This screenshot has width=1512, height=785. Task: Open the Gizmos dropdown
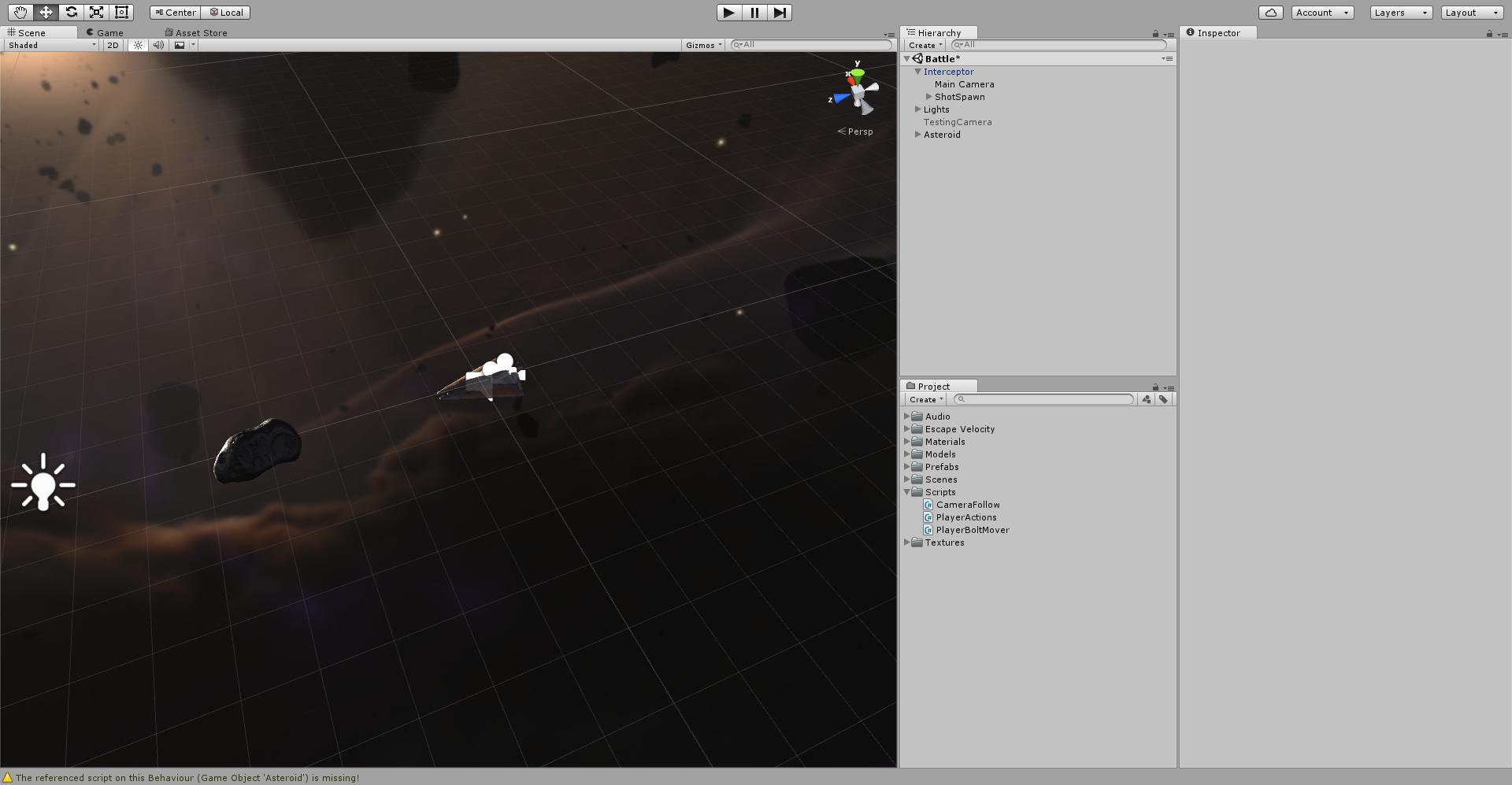pyautogui.click(x=703, y=45)
